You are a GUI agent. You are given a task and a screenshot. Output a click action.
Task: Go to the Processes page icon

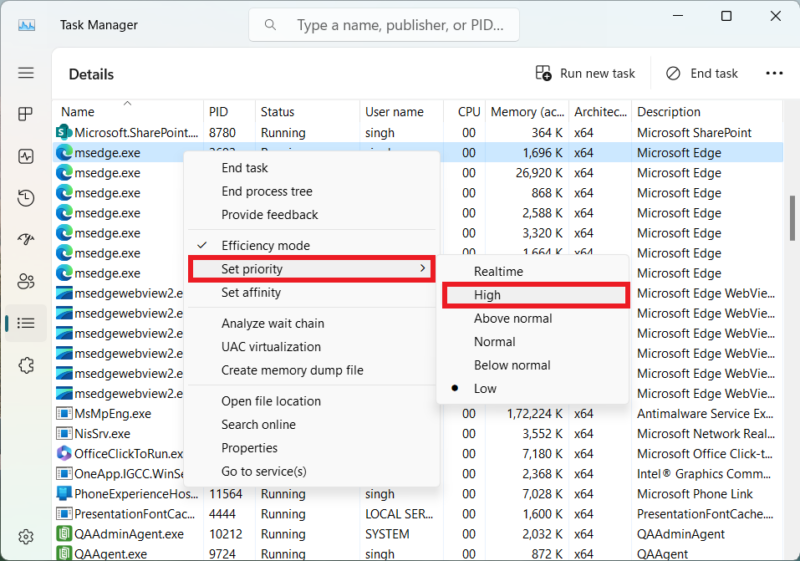click(26, 114)
